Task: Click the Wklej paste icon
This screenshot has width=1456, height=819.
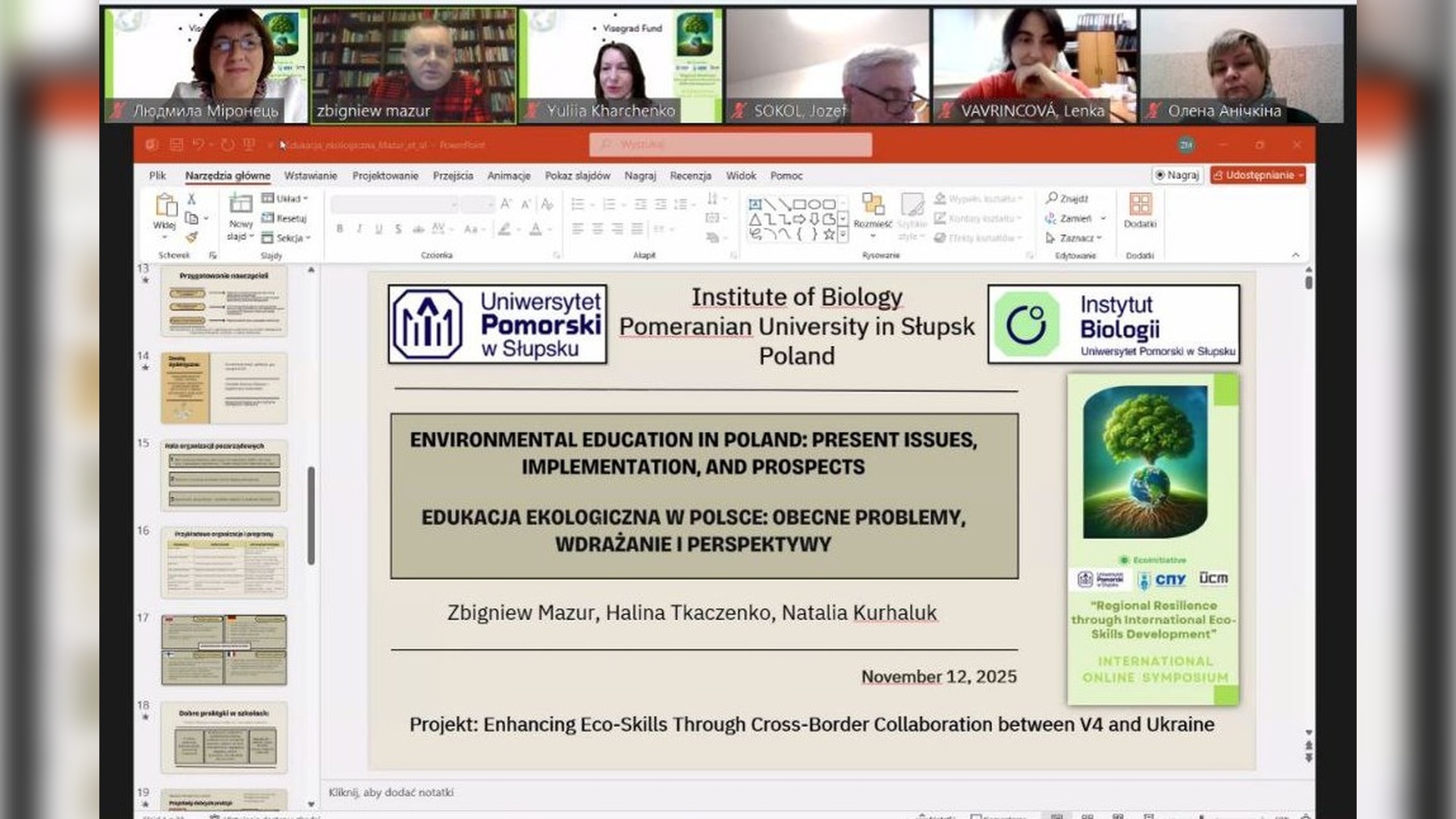Action: click(x=165, y=205)
